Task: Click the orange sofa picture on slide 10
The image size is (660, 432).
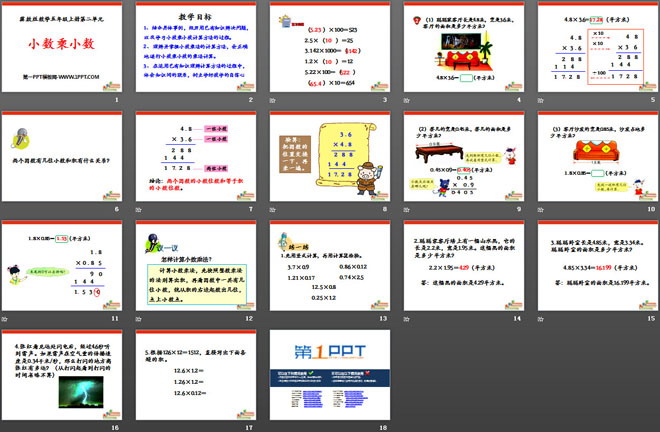Action: pyautogui.click(x=594, y=156)
